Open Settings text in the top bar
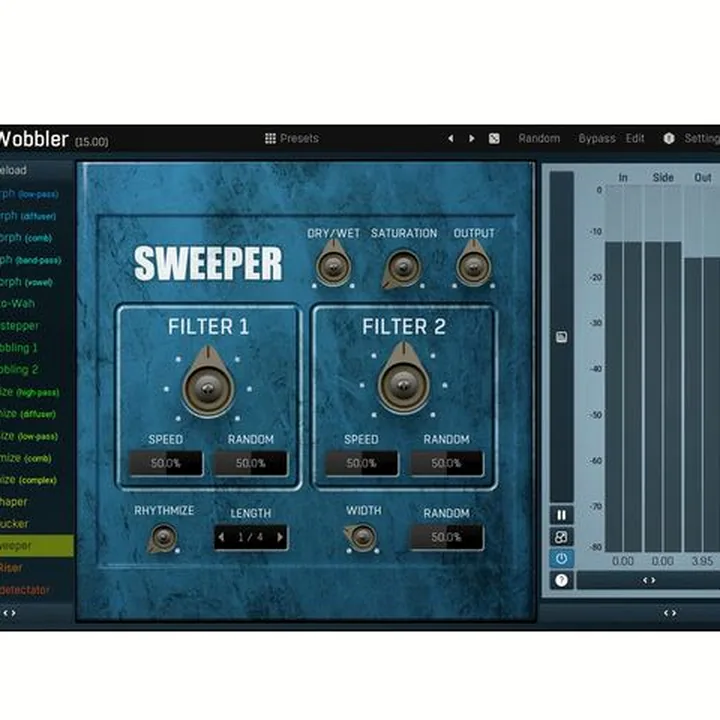Viewport: 720px width, 720px height. 702,138
